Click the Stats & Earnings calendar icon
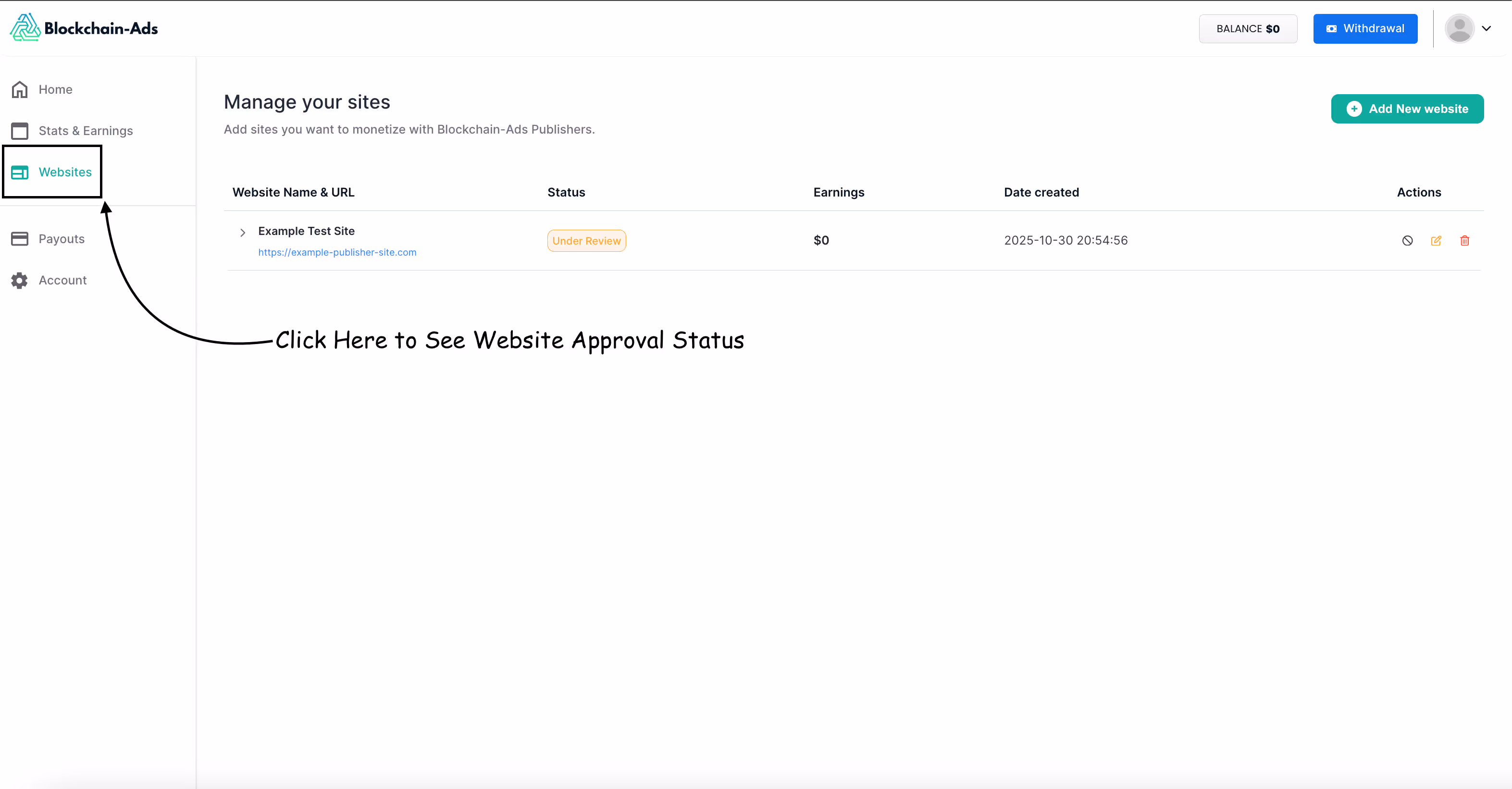 pyautogui.click(x=19, y=130)
